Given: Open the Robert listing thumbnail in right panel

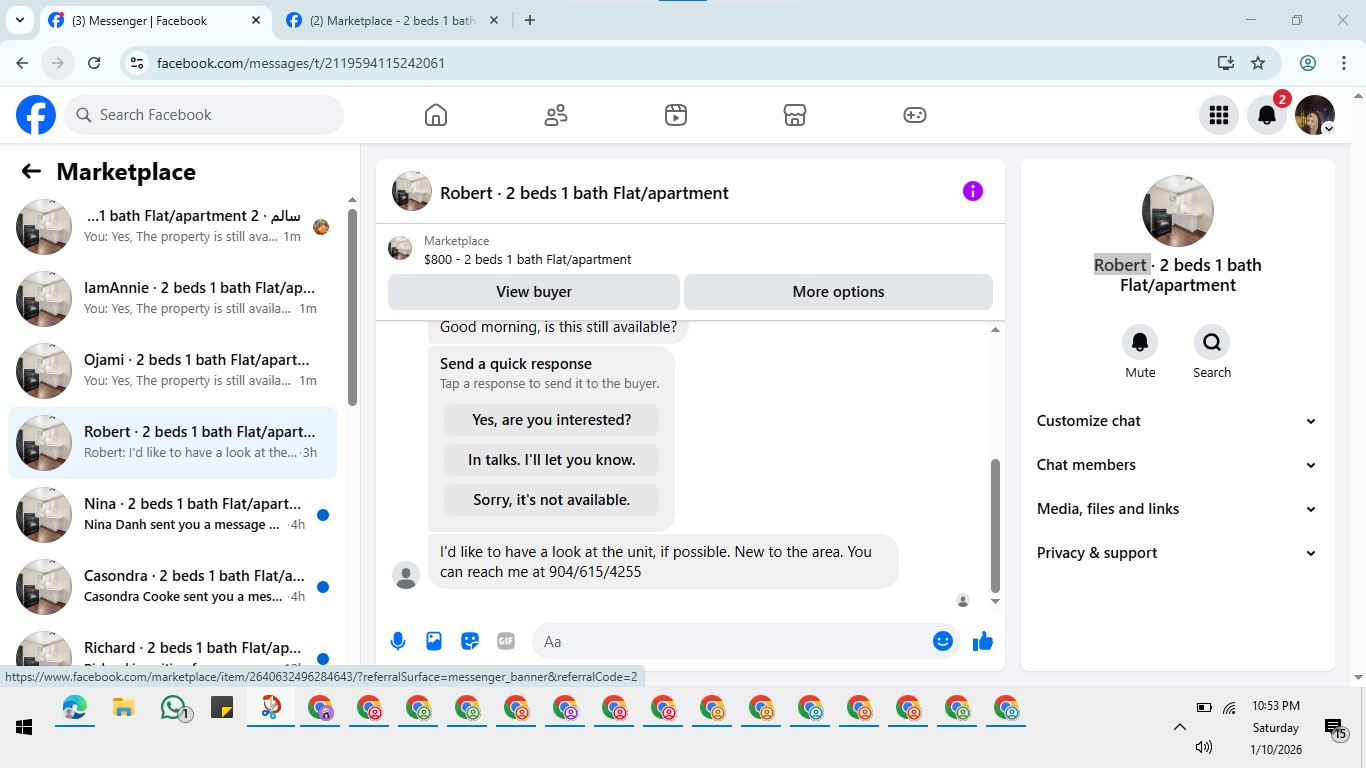Looking at the screenshot, I should [x=1178, y=211].
